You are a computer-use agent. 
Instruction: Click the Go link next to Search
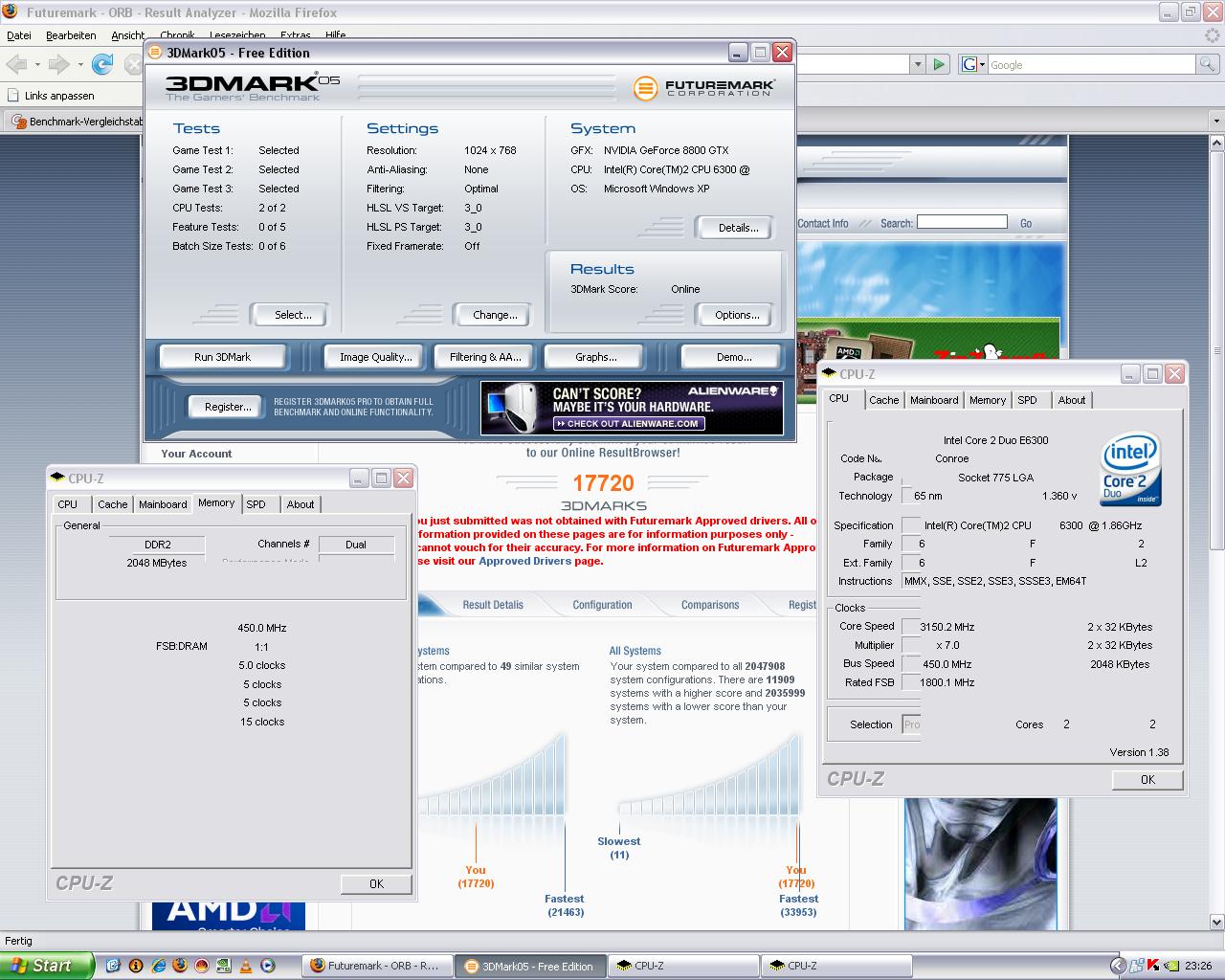(x=1026, y=223)
